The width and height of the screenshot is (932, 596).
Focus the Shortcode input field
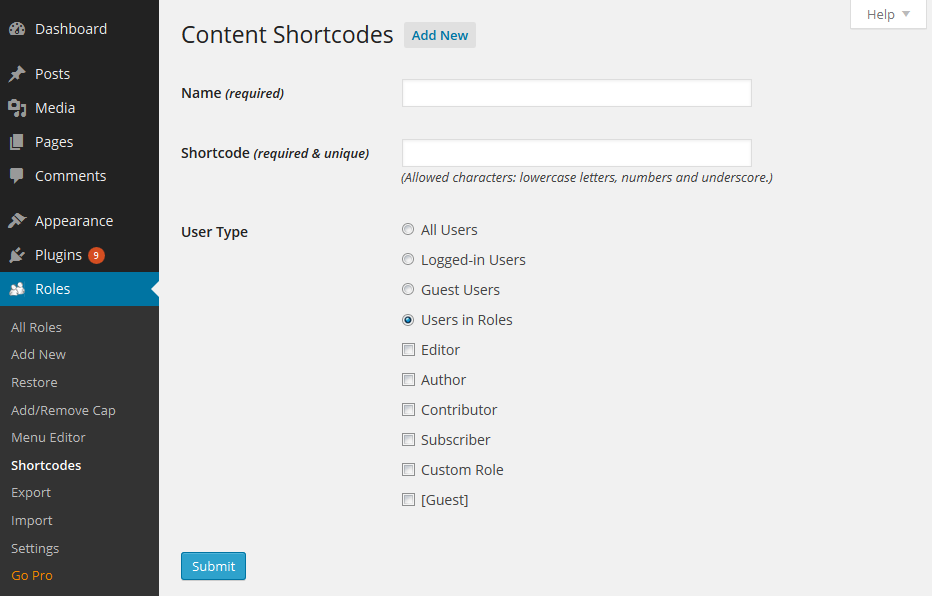(576, 153)
